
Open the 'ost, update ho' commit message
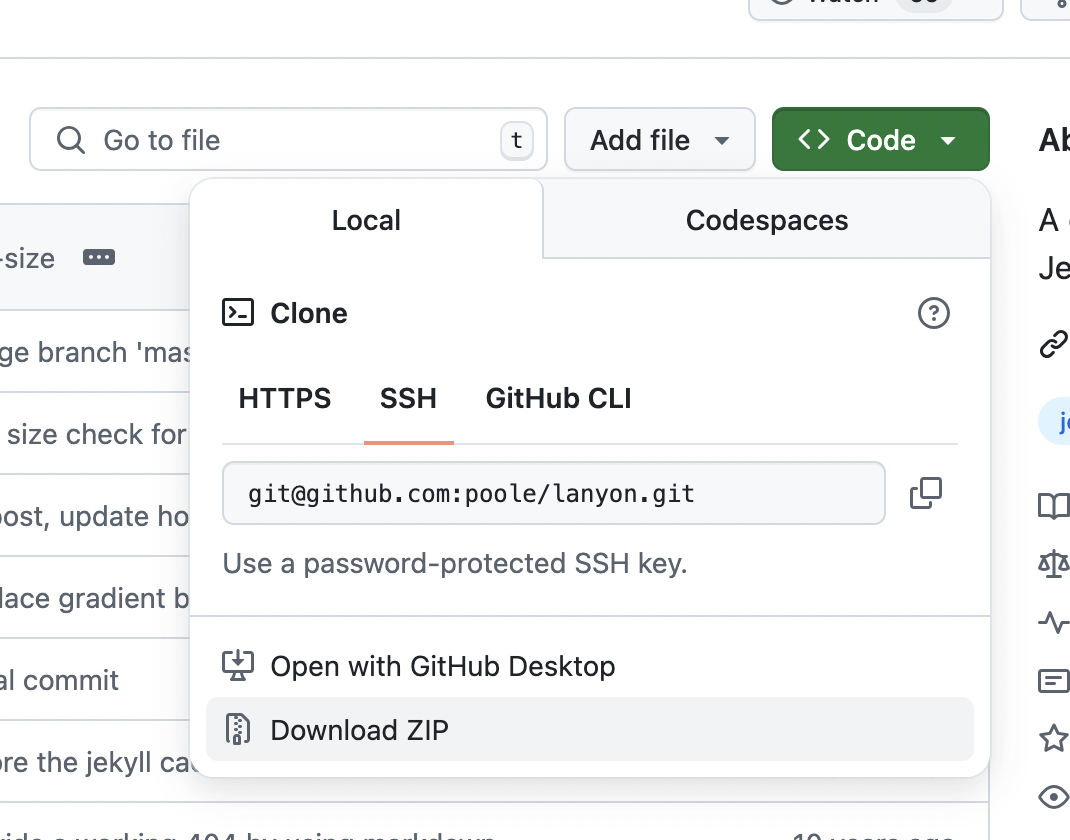click(95, 517)
